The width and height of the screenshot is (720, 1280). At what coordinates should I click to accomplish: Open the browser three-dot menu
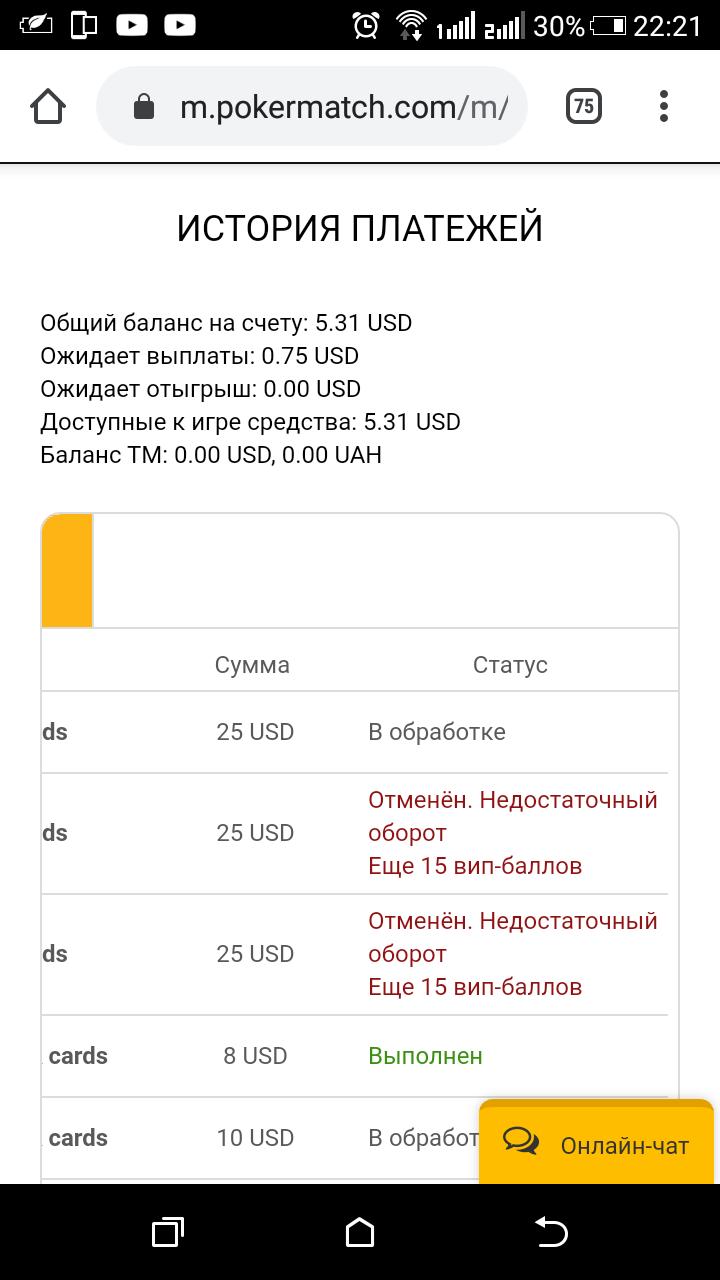click(664, 106)
